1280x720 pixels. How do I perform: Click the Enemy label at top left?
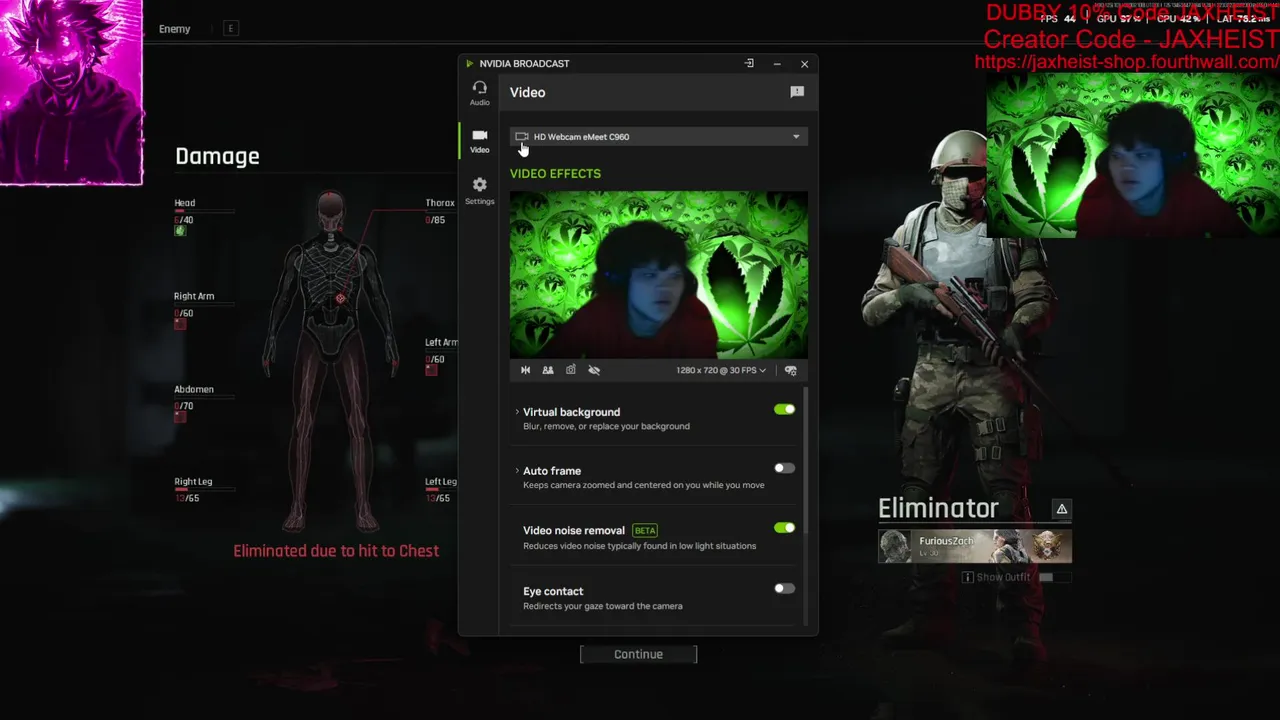(174, 29)
